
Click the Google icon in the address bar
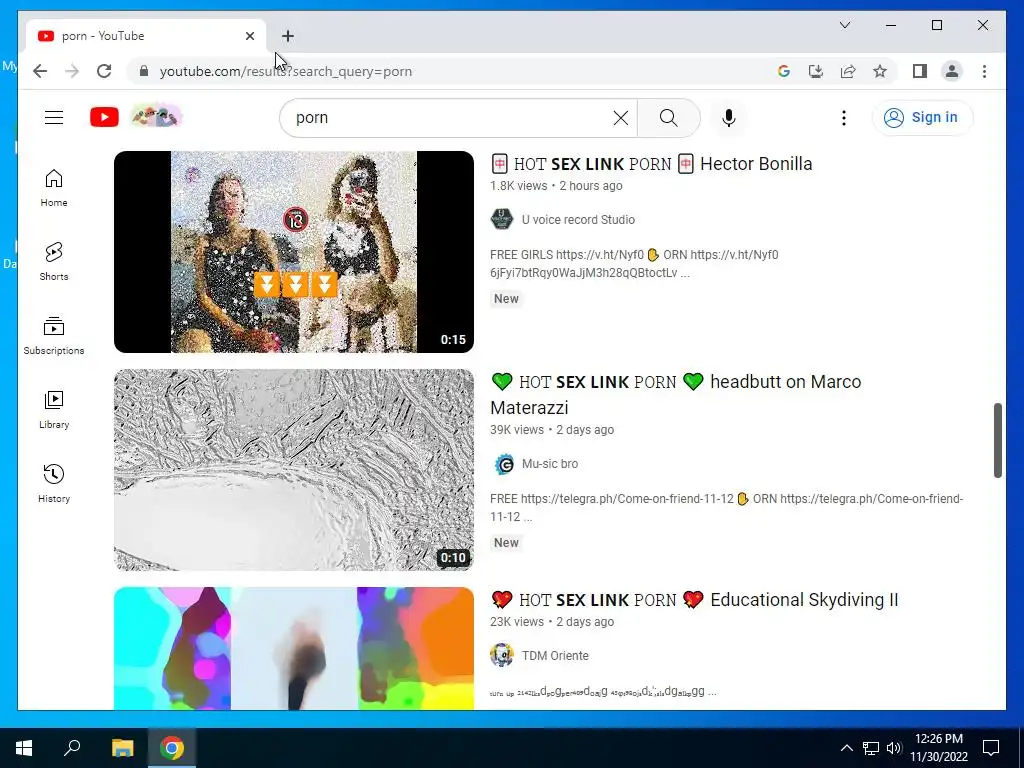coord(784,71)
